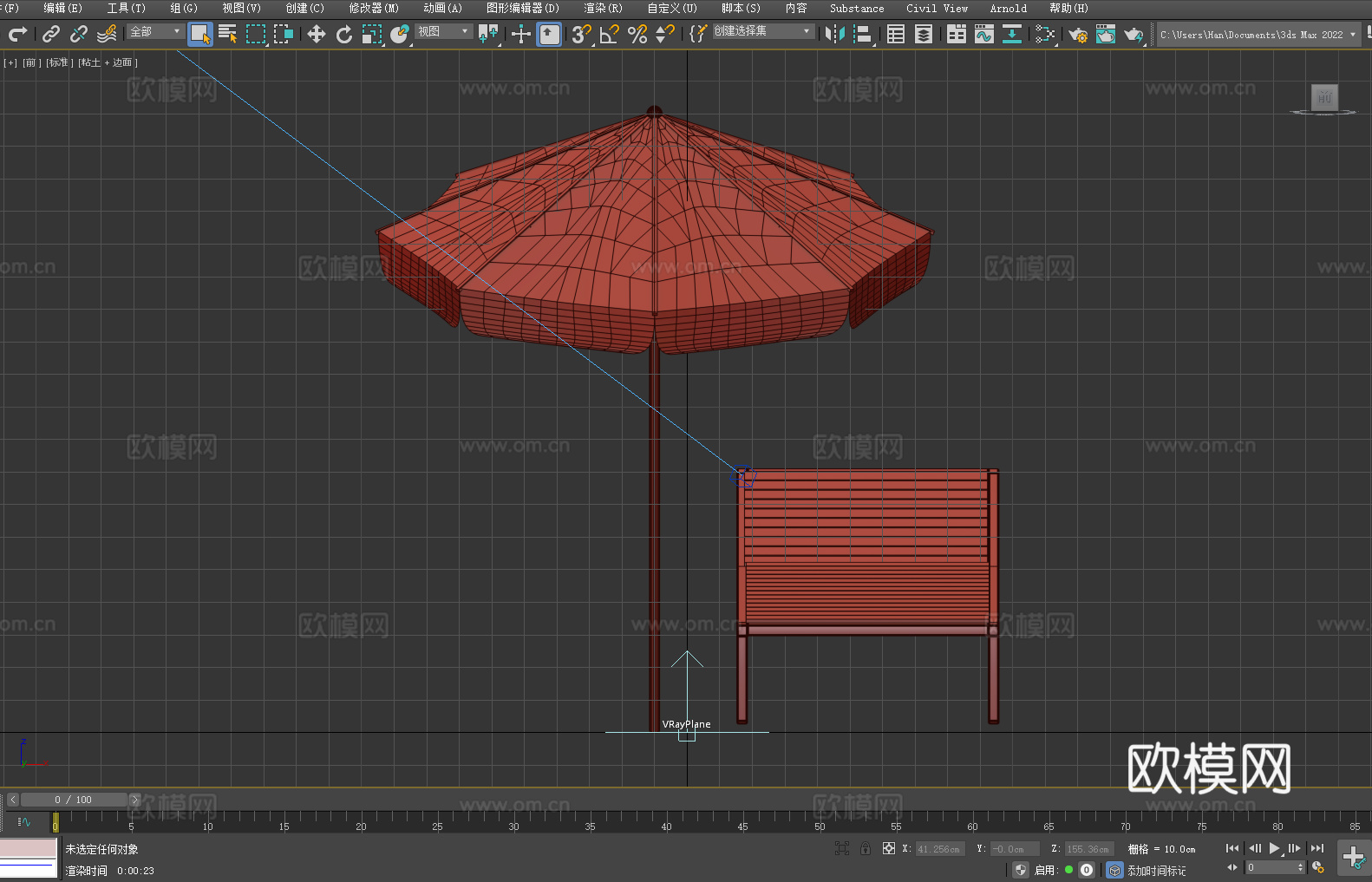Toggle Selection Lock padlock
1372x882 pixels.
click(866, 848)
